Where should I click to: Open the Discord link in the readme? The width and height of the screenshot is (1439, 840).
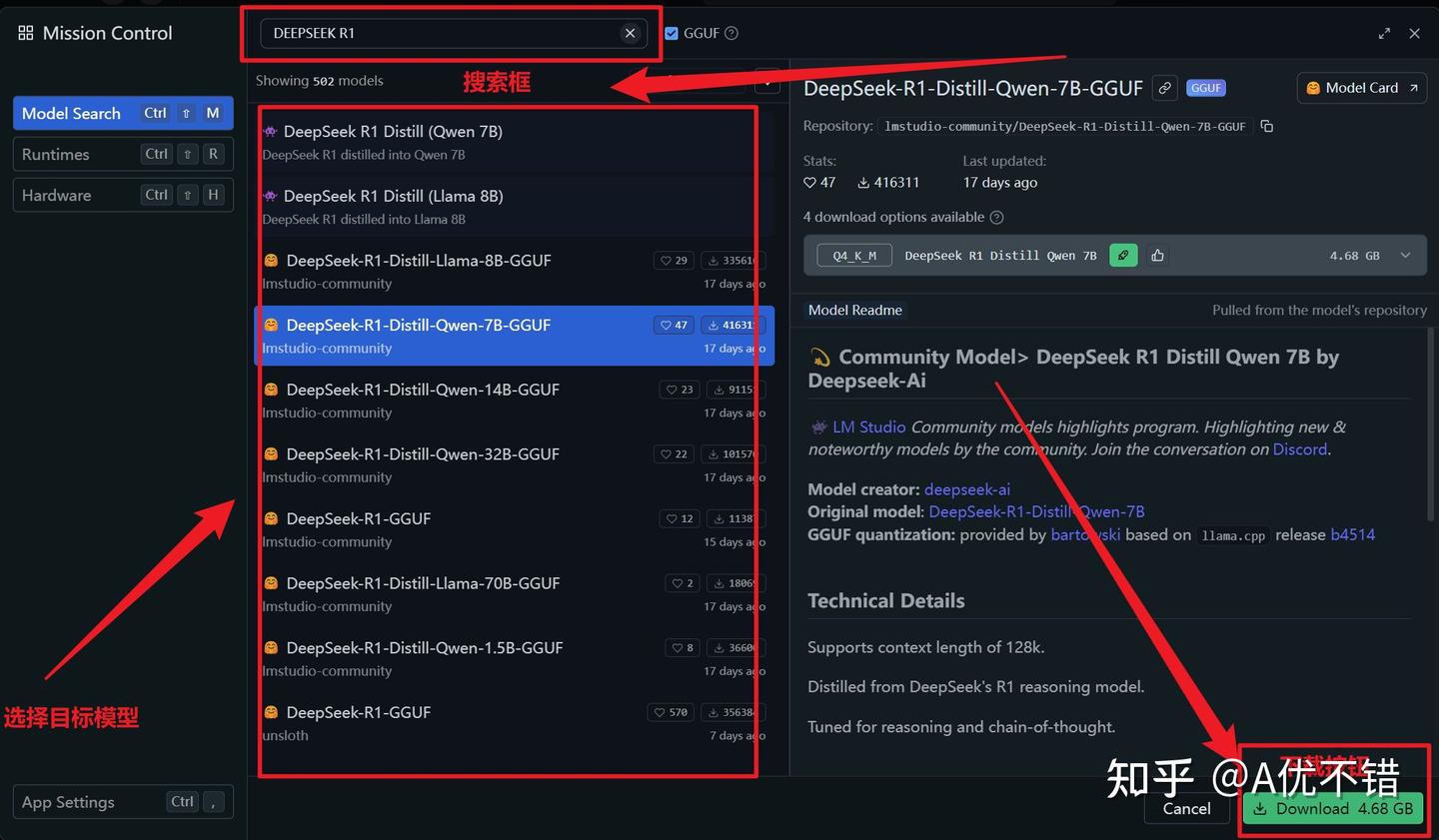[1299, 448]
